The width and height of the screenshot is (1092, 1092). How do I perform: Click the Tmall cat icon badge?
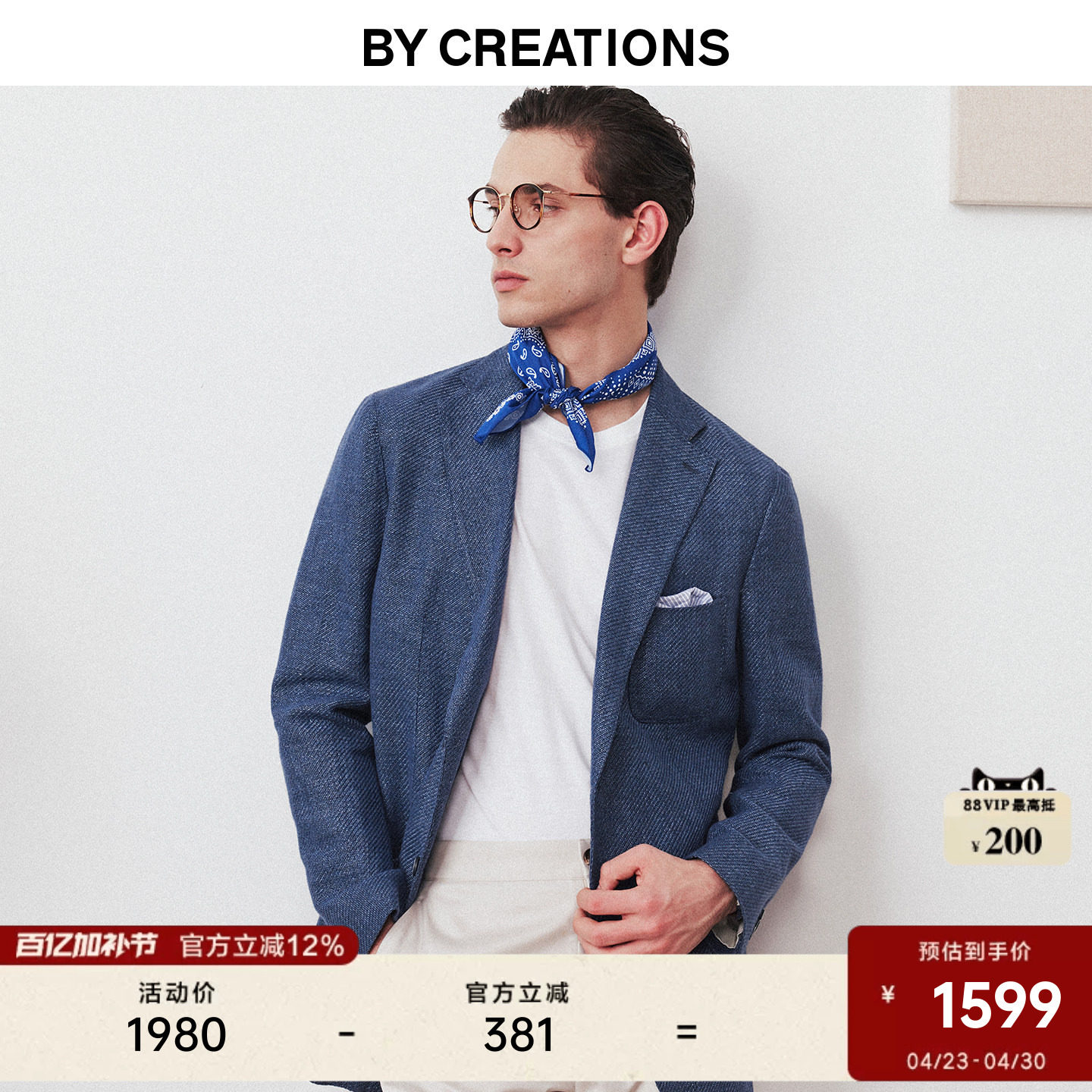[x=1007, y=780]
